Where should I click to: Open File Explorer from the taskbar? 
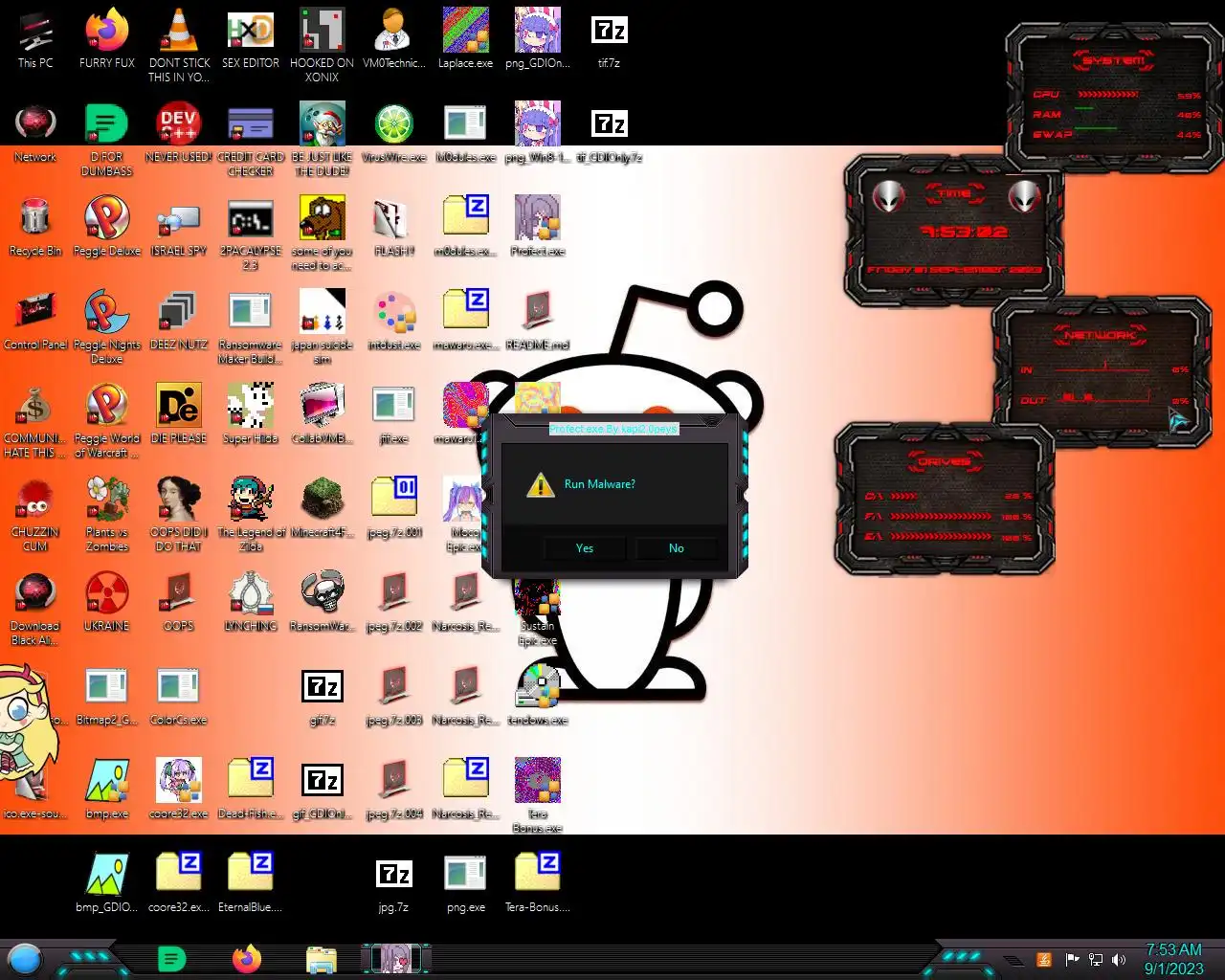pos(322,958)
